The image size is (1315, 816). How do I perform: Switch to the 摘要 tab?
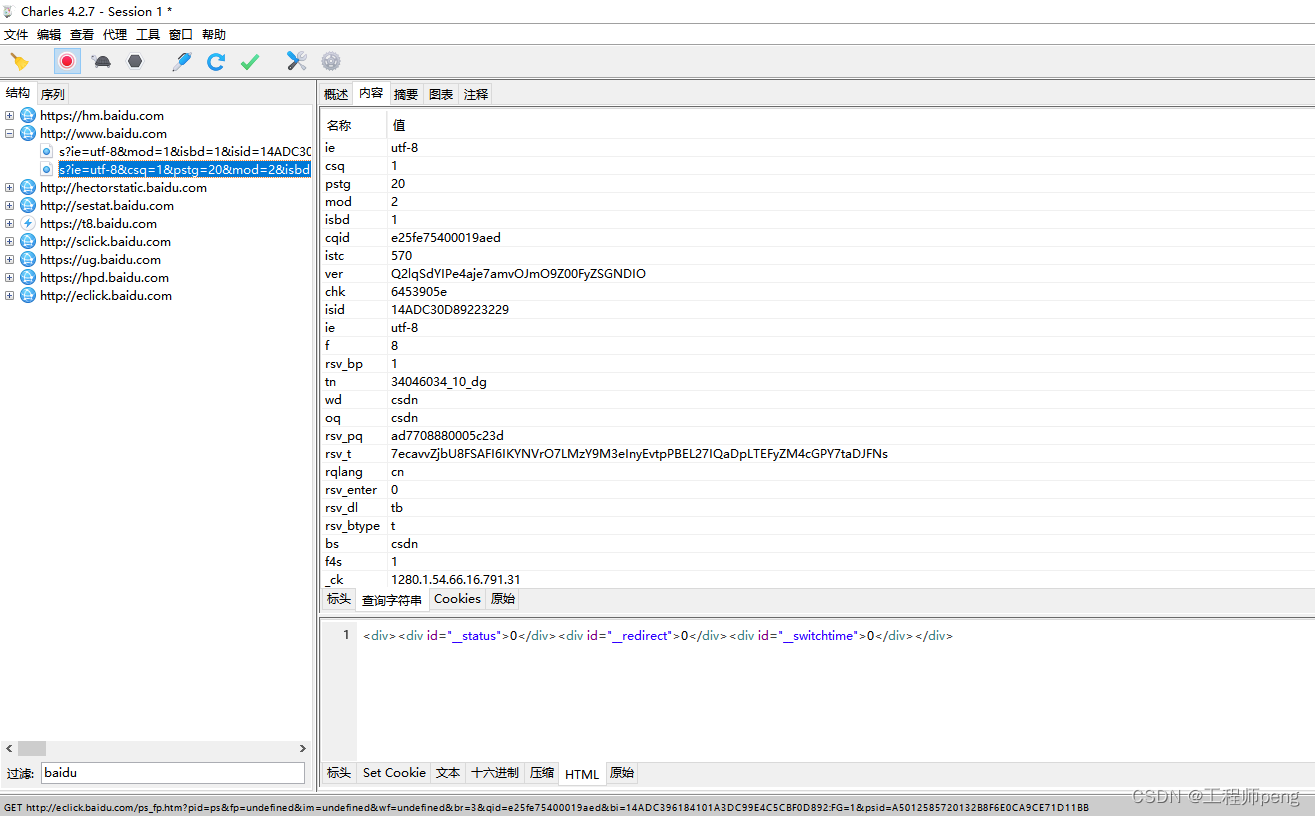tap(406, 94)
